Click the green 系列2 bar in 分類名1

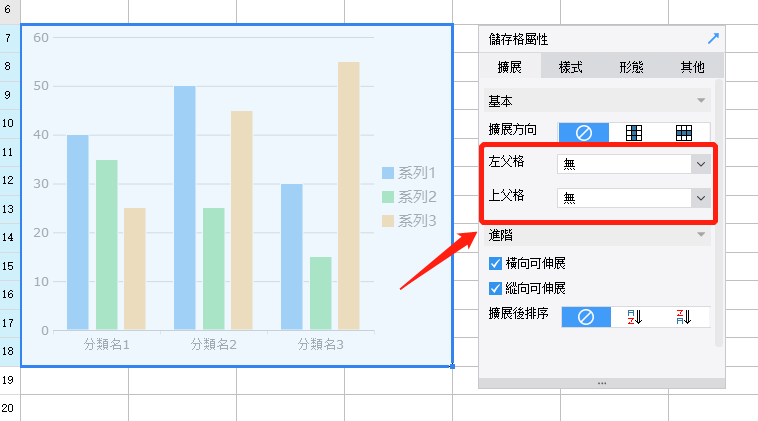point(107,245)
